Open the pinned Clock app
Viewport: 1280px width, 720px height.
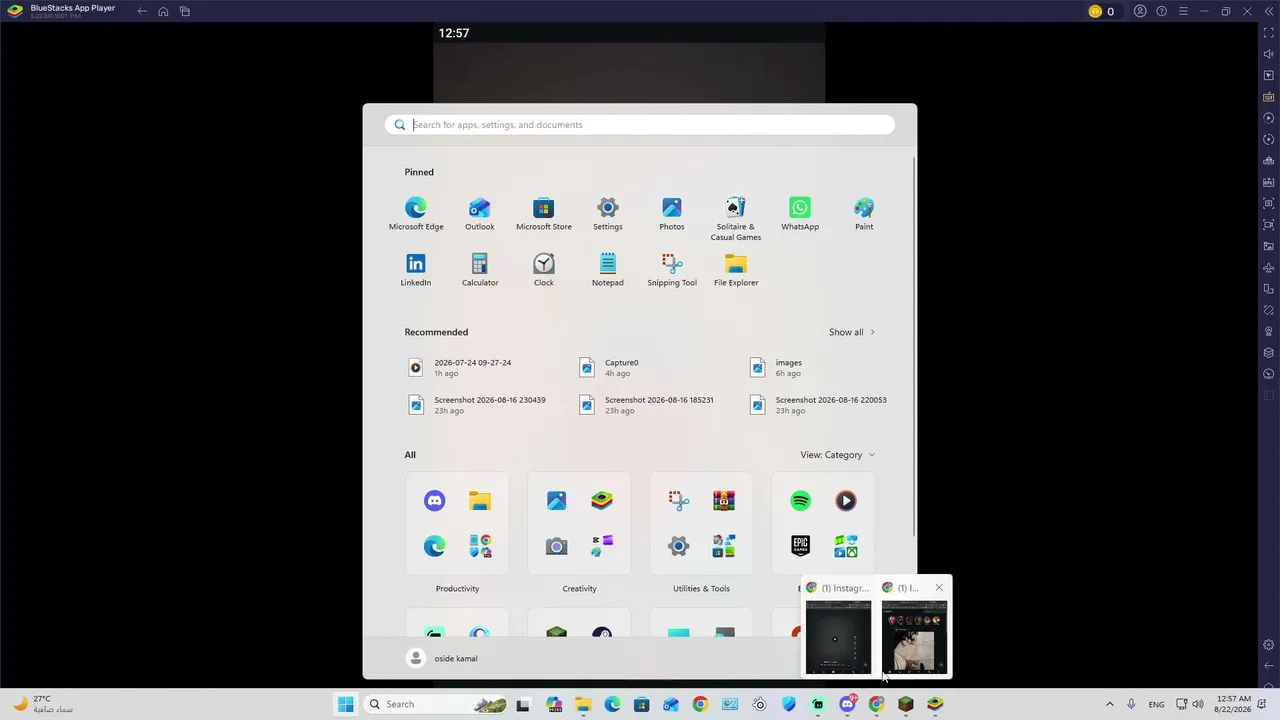click(544, 270)
